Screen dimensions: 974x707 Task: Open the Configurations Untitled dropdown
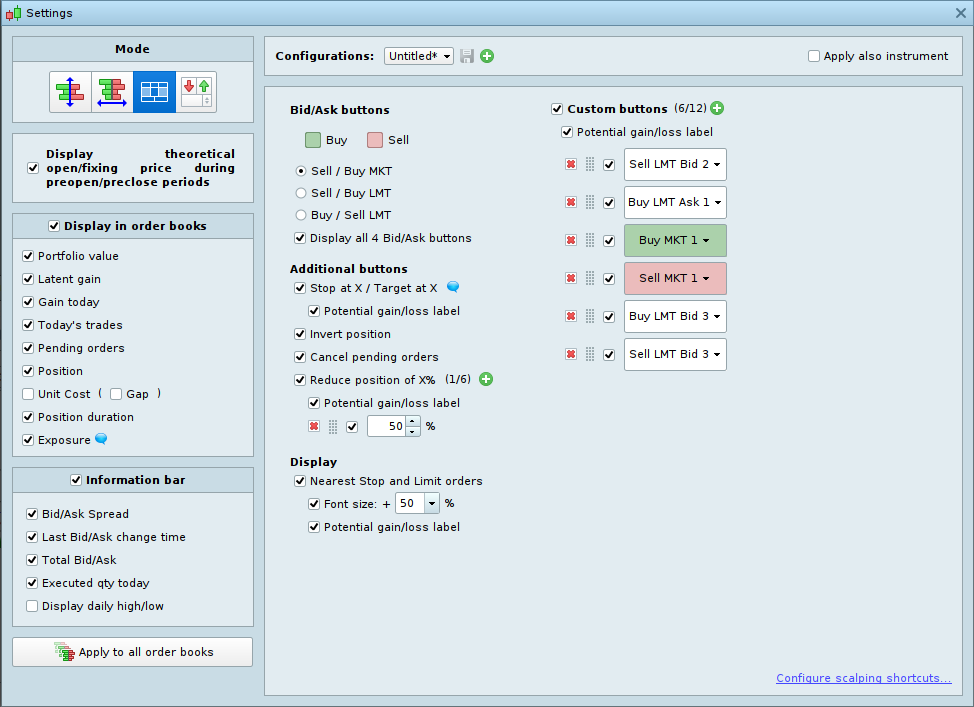pyautogui.click(x=419, y=56)
